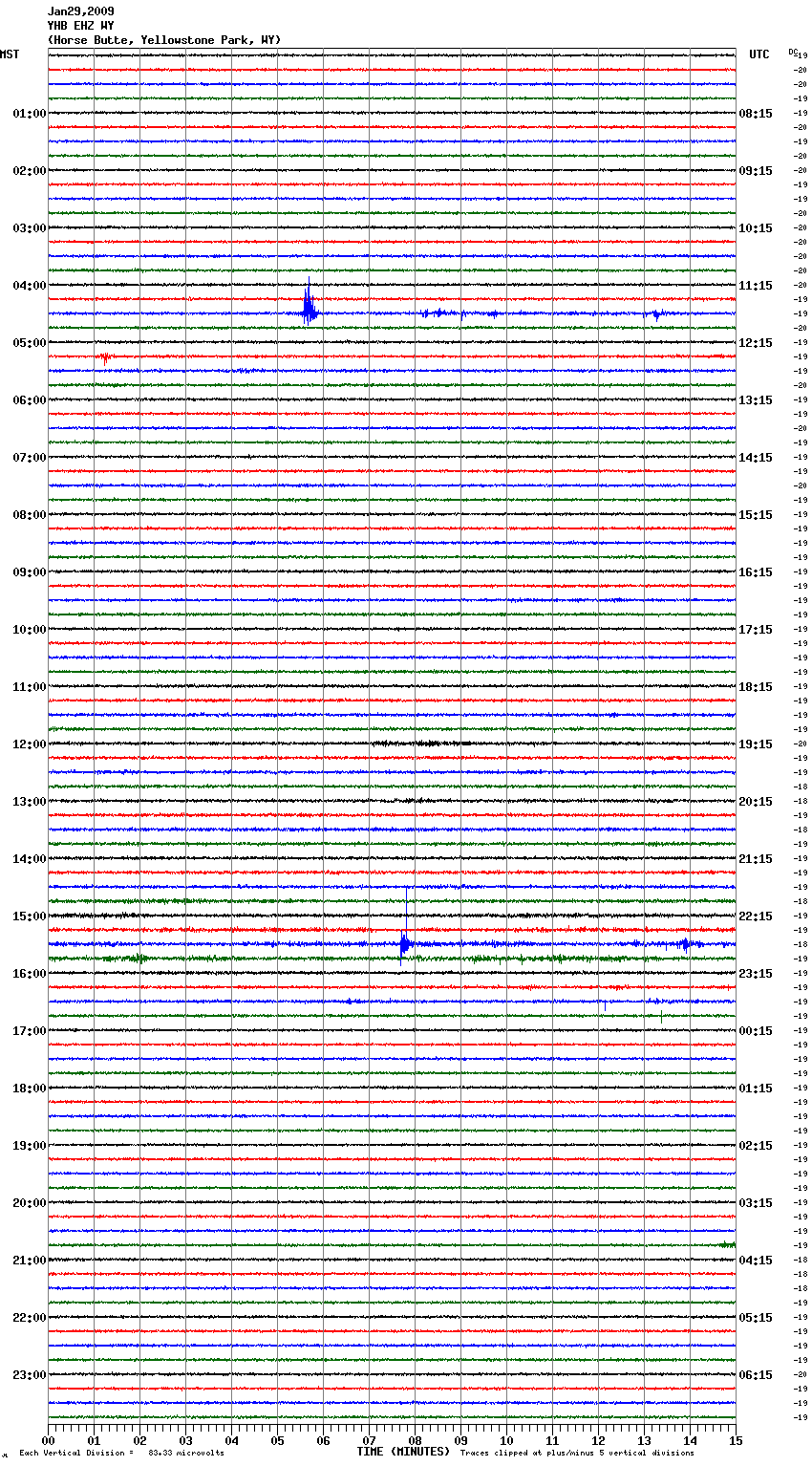Click the 03 minute tick on the time axis
The height and width of the screenshot is (1466, 812).
[x=185, y=1441]
